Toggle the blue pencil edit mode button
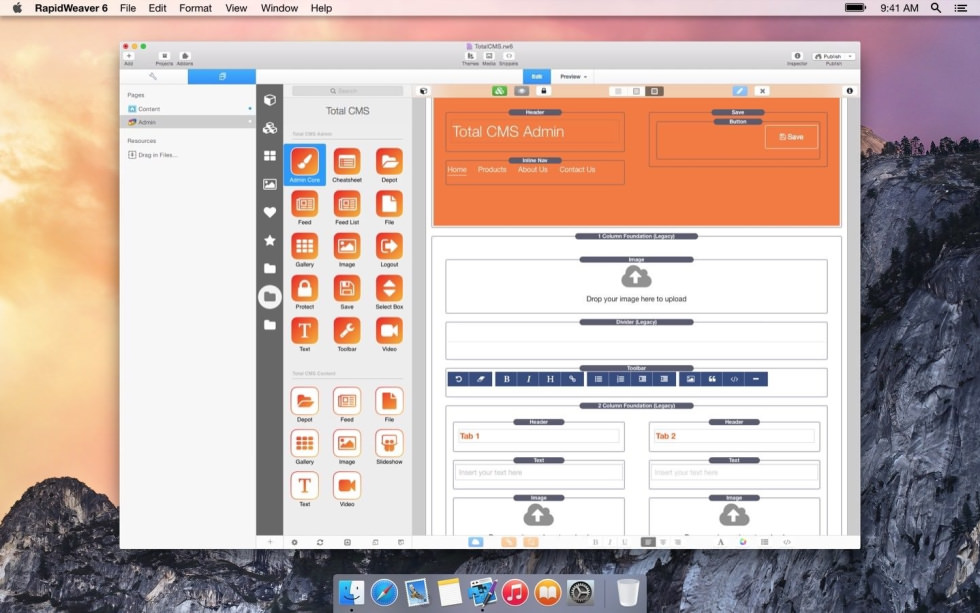Screen dimensions: 980x613 739,91
